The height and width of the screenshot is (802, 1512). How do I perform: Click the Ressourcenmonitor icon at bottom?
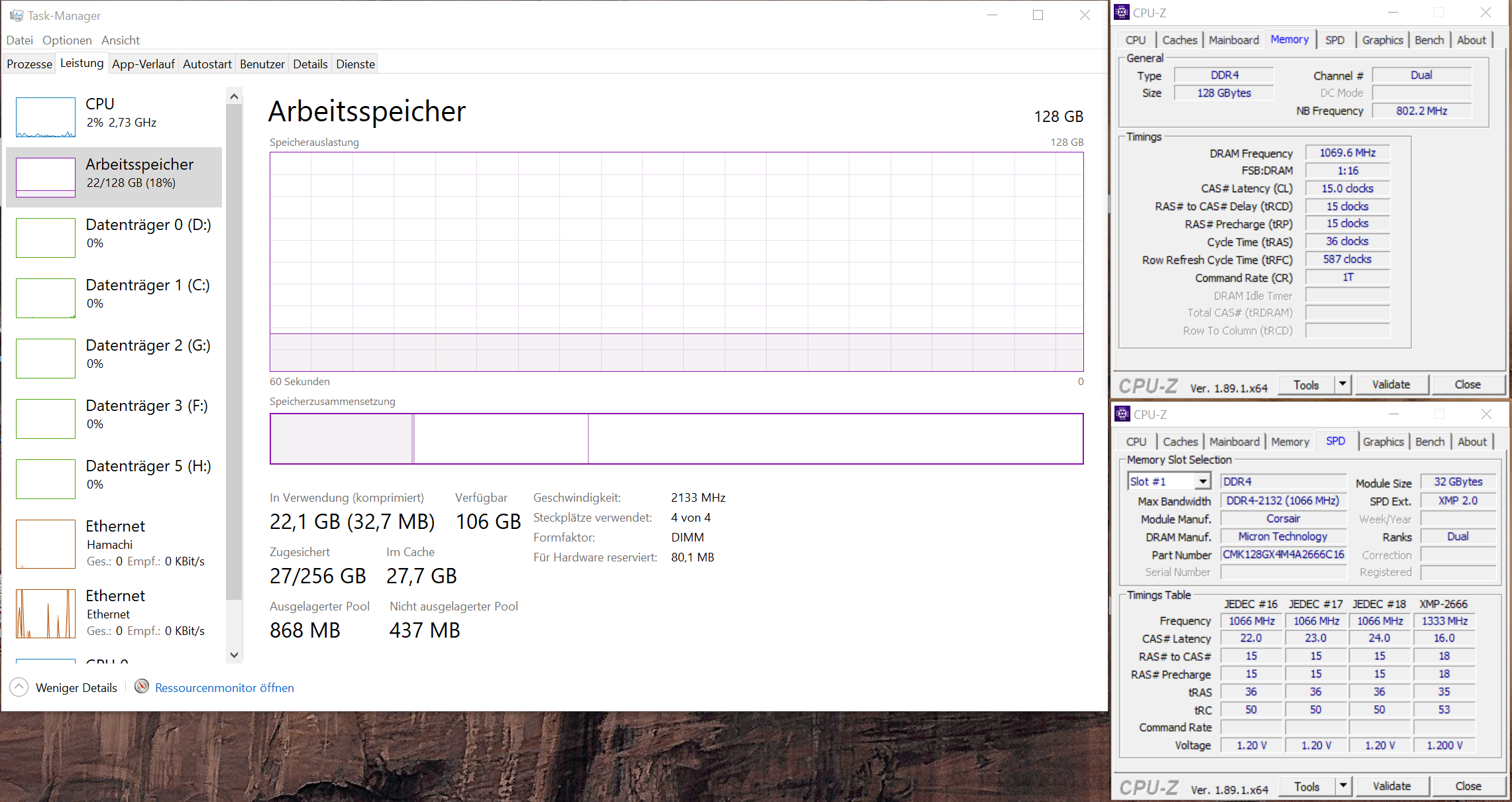(x=141, y=687)
